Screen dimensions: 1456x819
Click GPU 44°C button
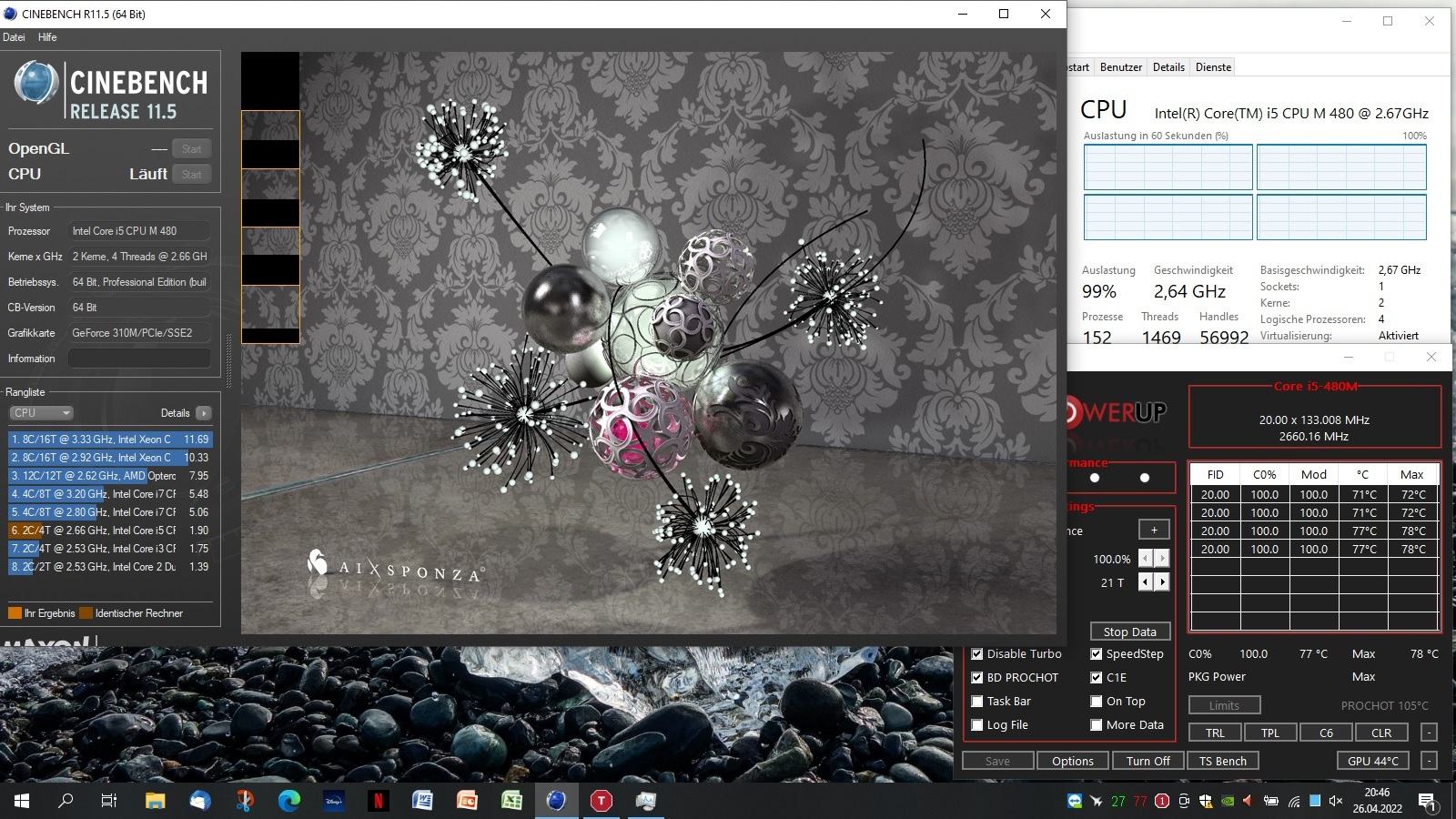click(1373, 761)
